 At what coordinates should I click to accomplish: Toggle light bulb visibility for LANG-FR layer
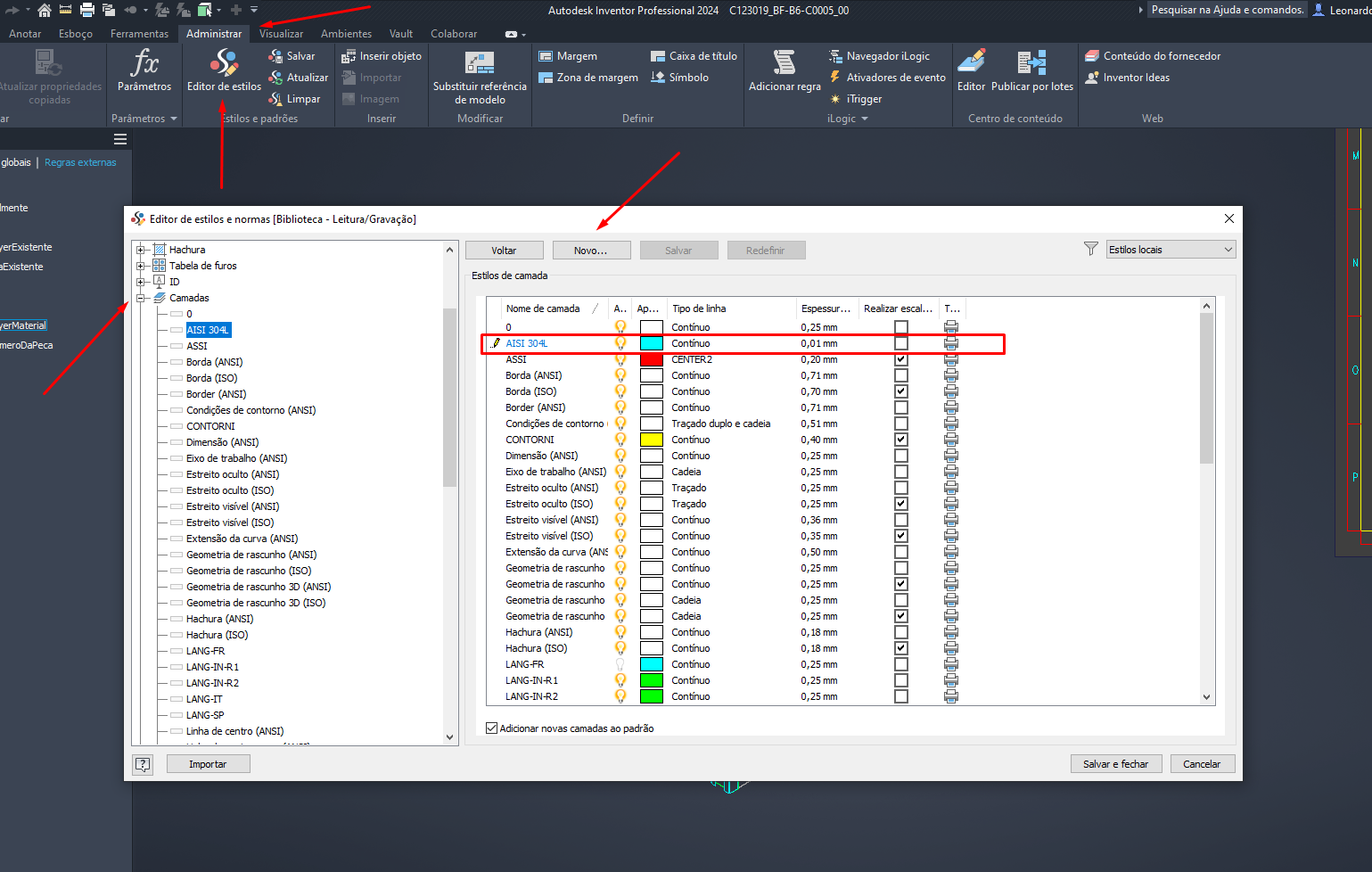point(620,664)
